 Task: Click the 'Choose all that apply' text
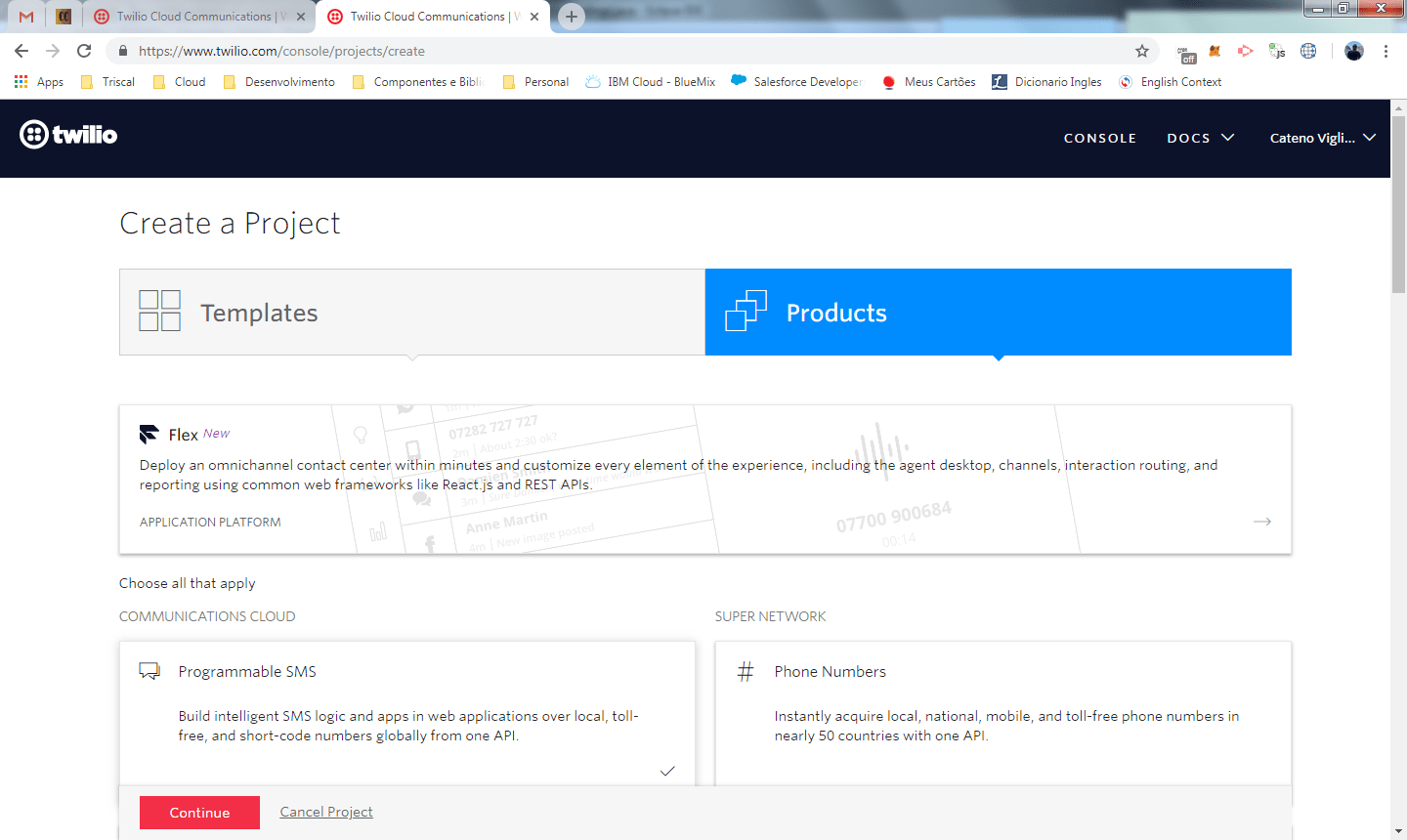pyautogui.click(x=188, y=583)
